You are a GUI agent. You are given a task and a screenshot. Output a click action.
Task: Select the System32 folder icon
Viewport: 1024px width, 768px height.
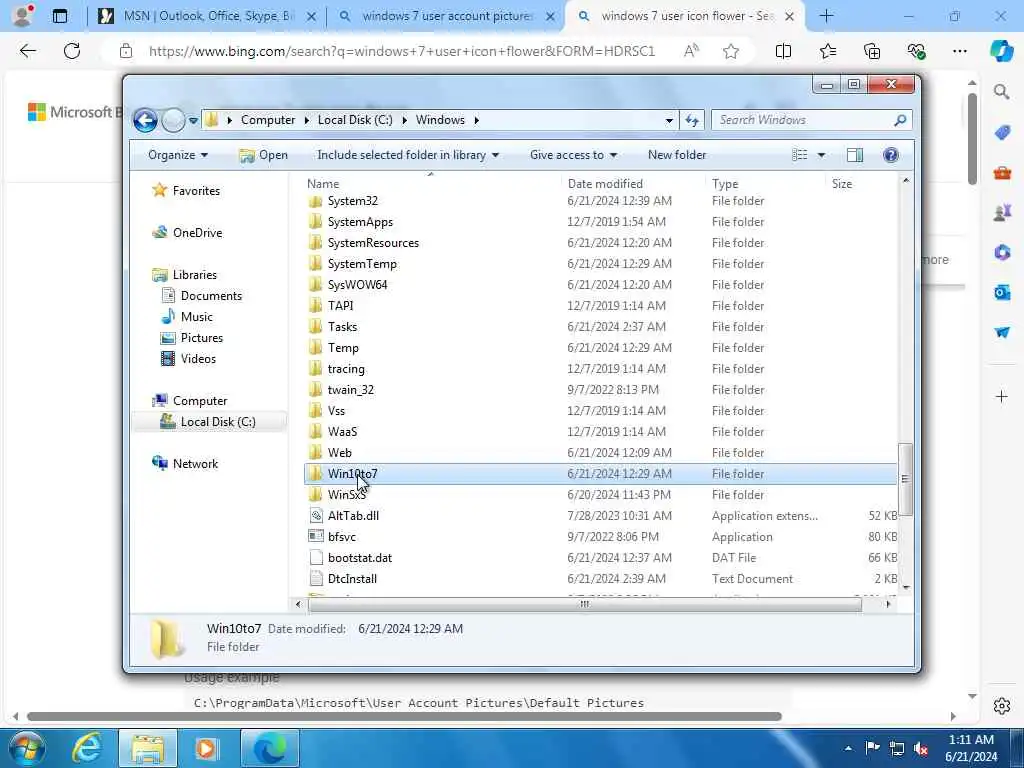coord(315,201)
